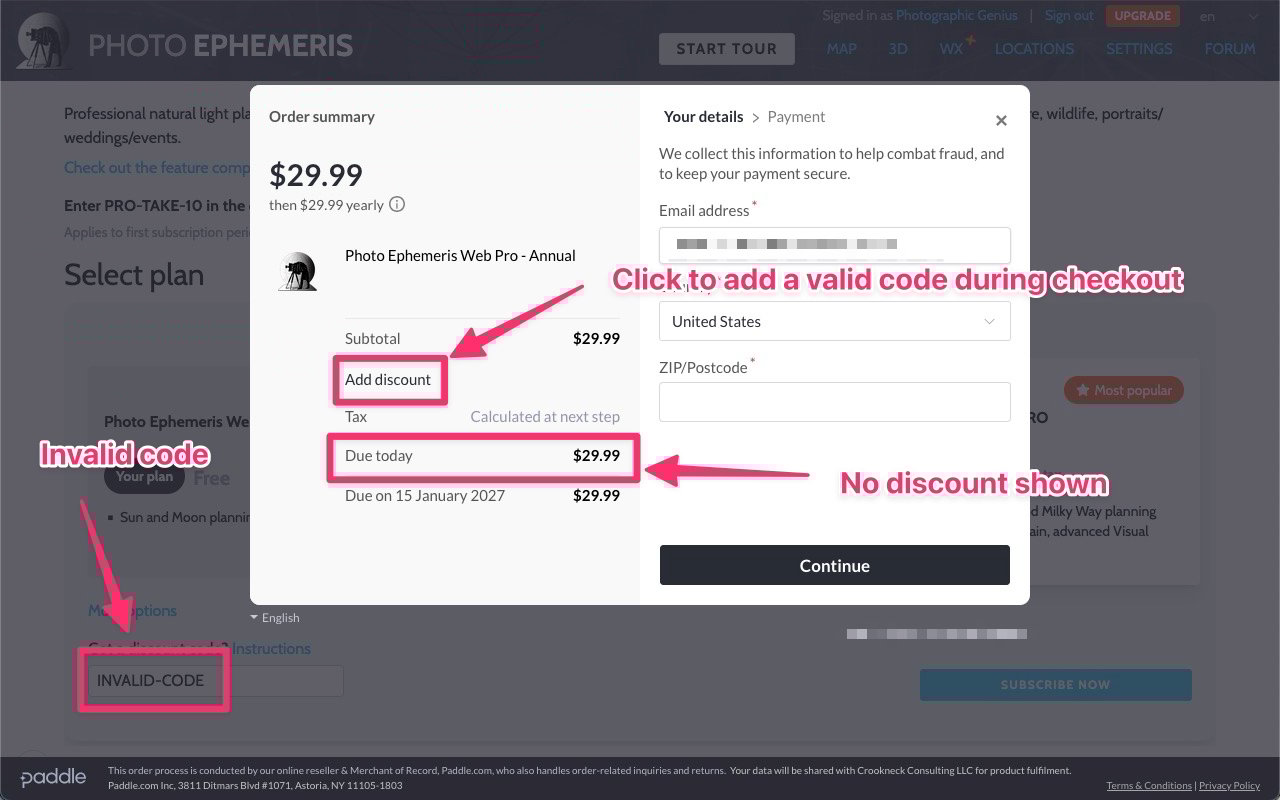Click the yearly price info icon

(397, 205)
